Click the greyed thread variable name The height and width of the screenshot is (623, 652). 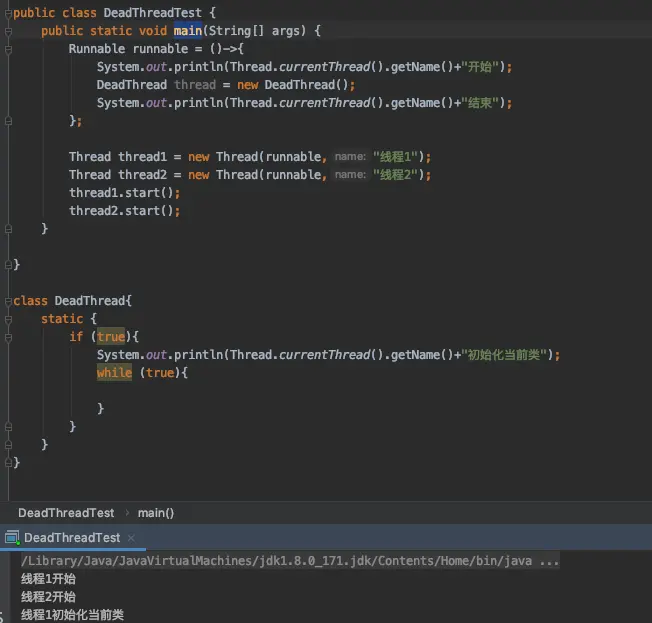point(195,85)
